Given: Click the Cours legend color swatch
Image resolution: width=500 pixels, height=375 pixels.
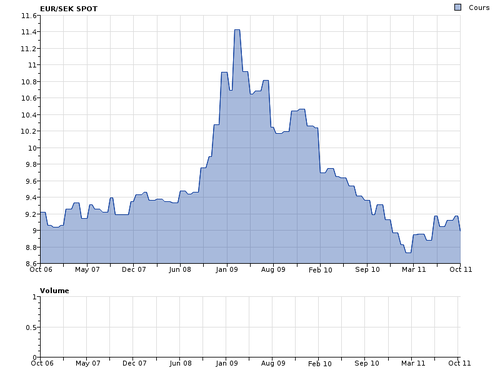Looking at the screenshot, I should [458, 7].
